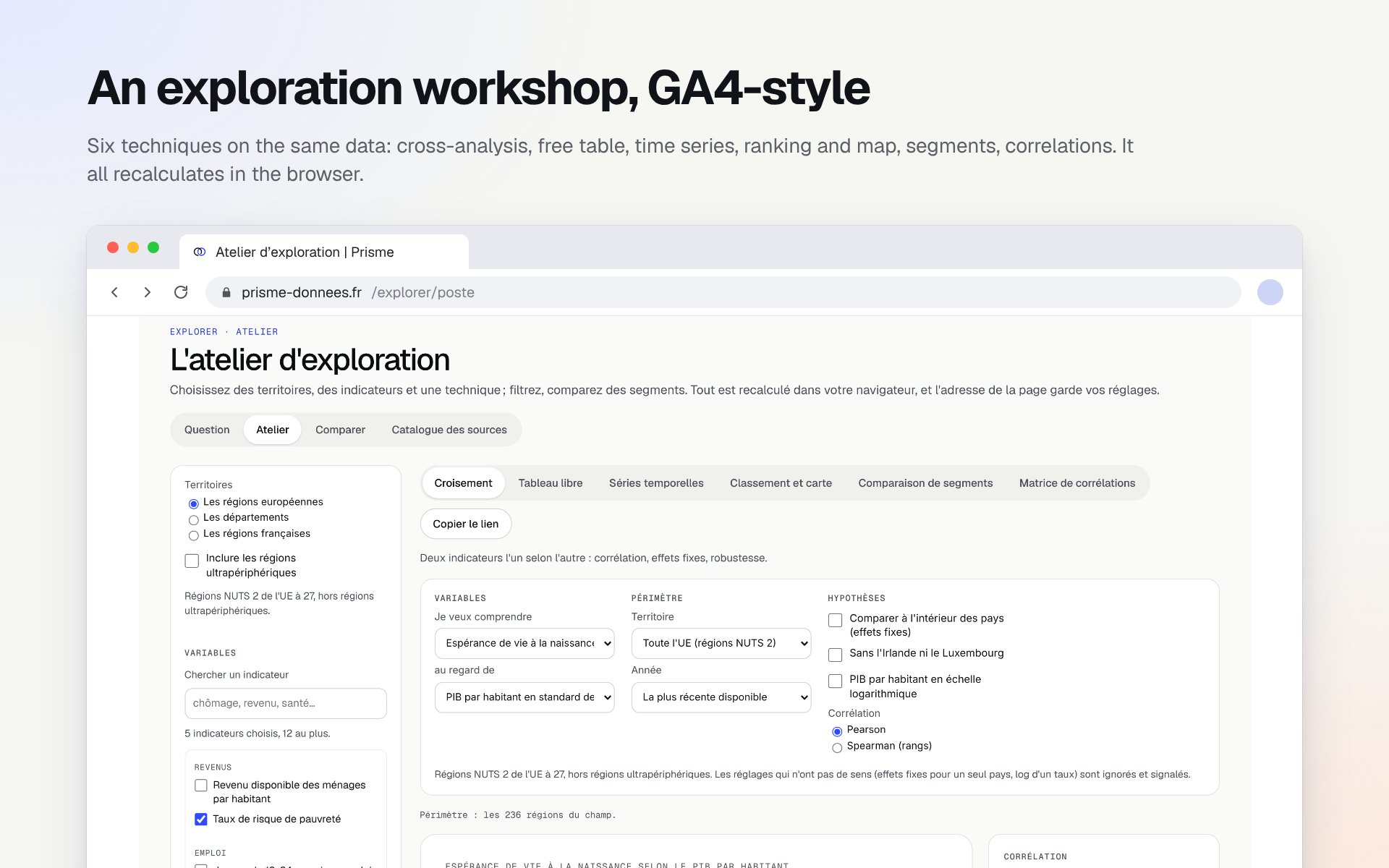This screenshot has height=868, width=1389.
Task: Check 'Sans l'Irlande ni le Luxembourg'
Action: 835,655
